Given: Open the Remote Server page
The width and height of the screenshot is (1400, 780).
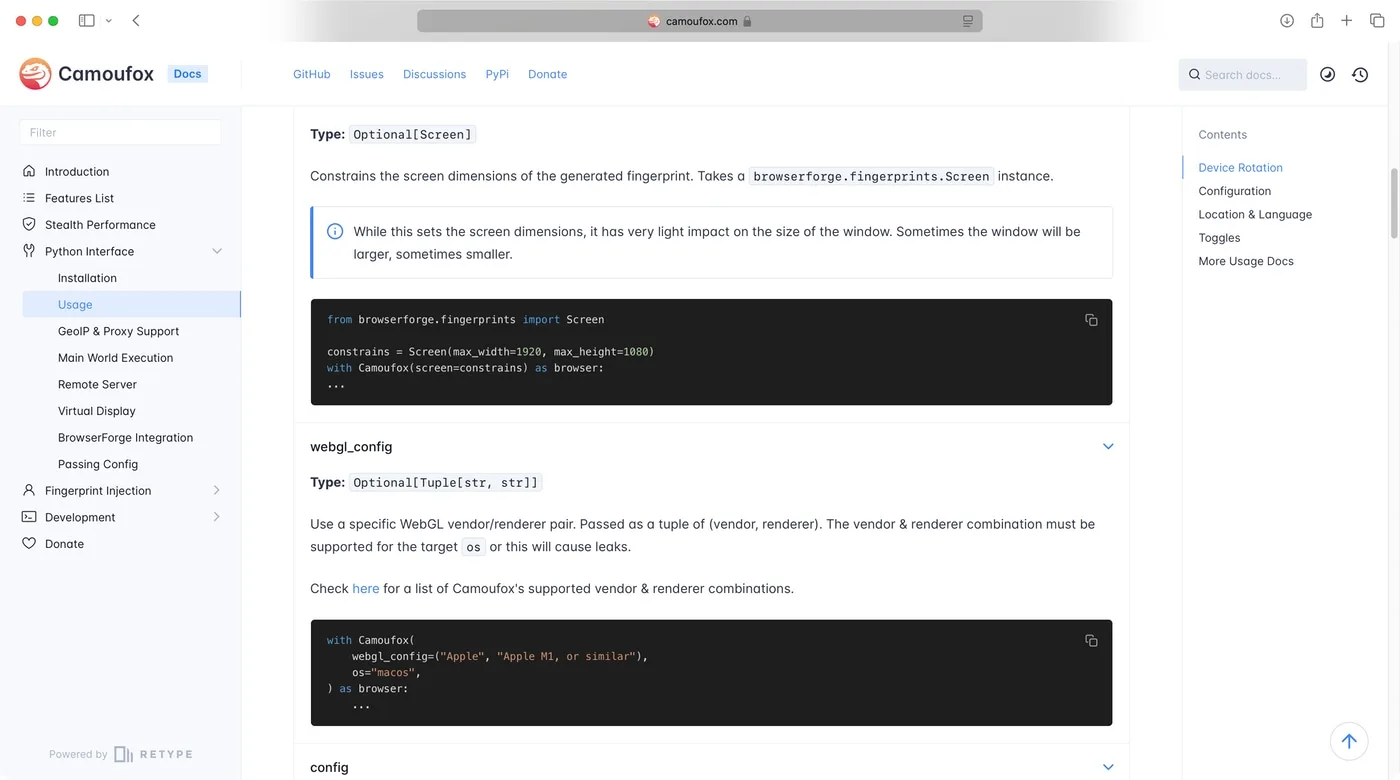Looking at the screenshot, I should click(97, 384).
